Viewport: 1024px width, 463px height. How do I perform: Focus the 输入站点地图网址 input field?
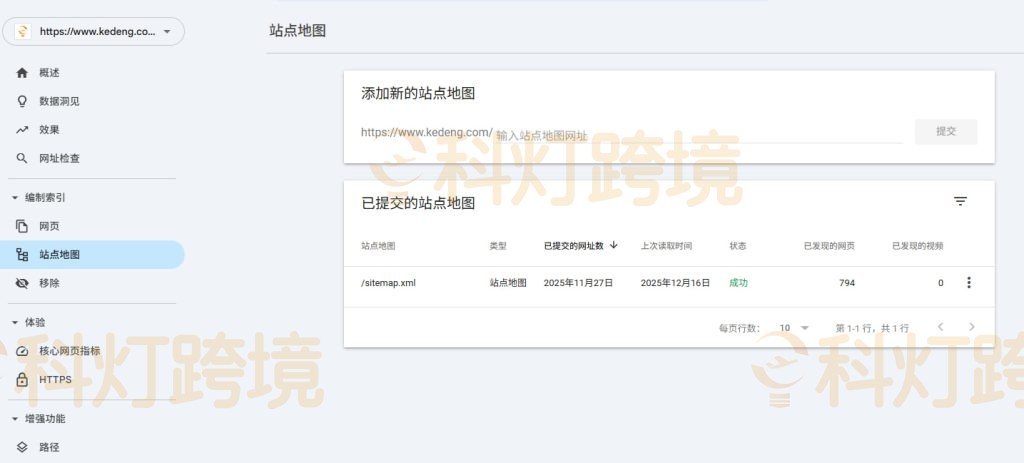click(699, 135)
